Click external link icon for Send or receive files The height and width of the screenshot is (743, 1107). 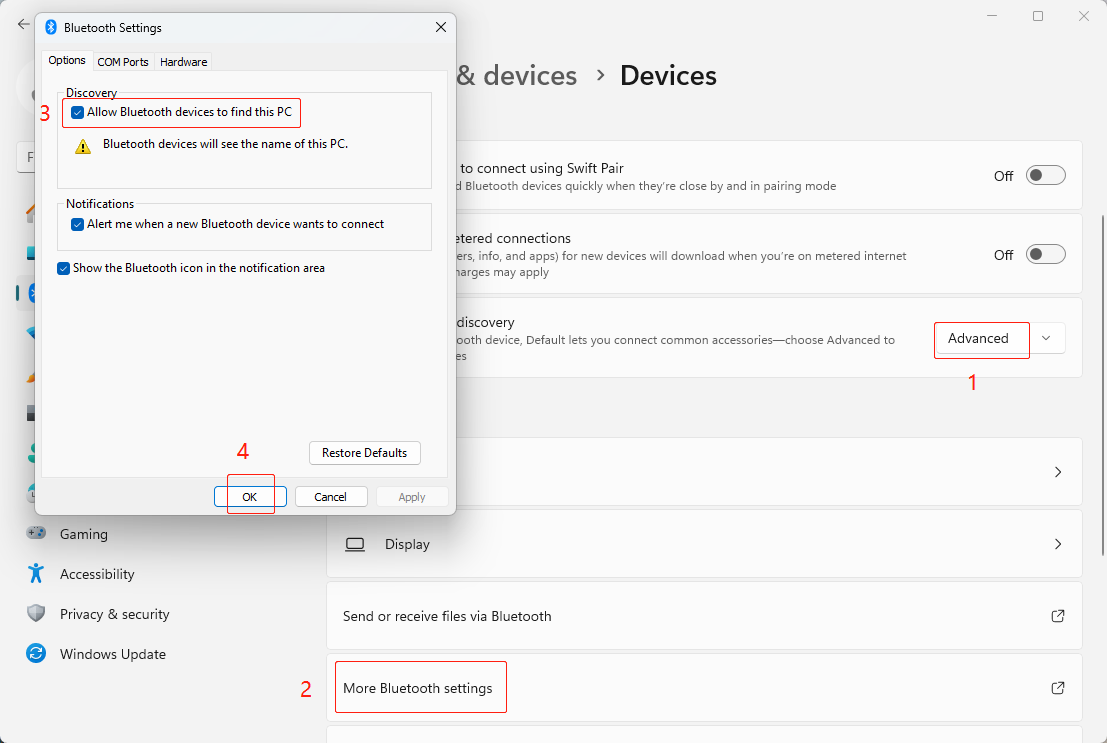coord(1058,616)
